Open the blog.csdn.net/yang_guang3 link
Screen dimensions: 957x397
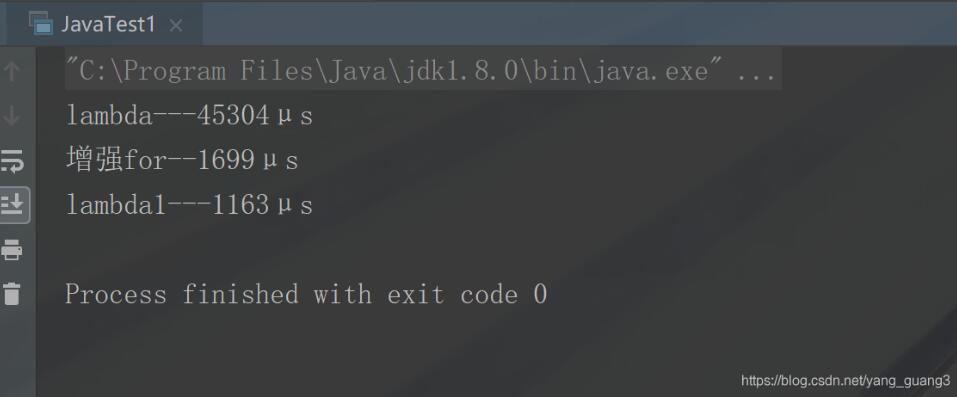(x=845, y=381)
